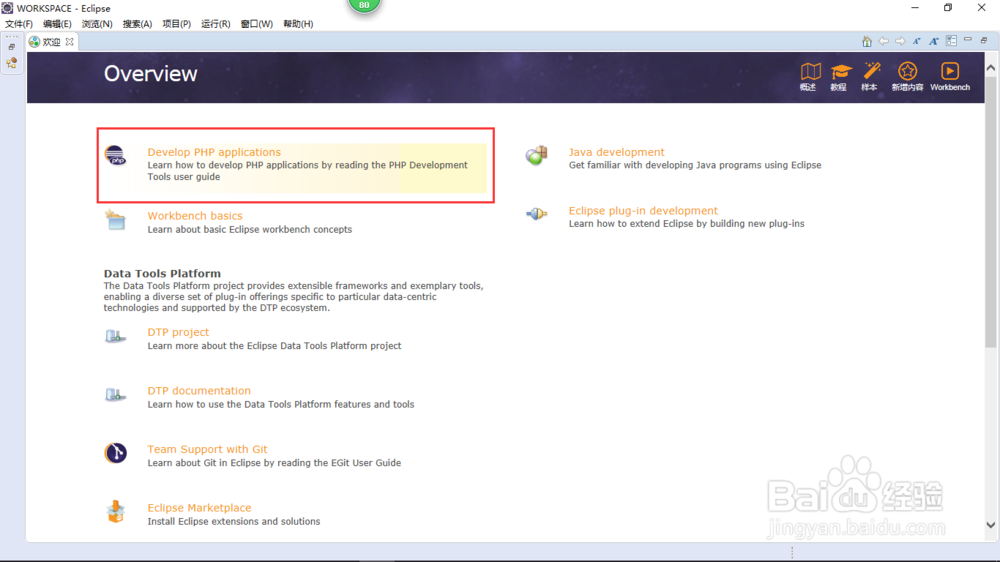This screenshot has width=1000, height=562.
Task: Click the vertical scrollbar thumb
Action: (x=990, y=211)
